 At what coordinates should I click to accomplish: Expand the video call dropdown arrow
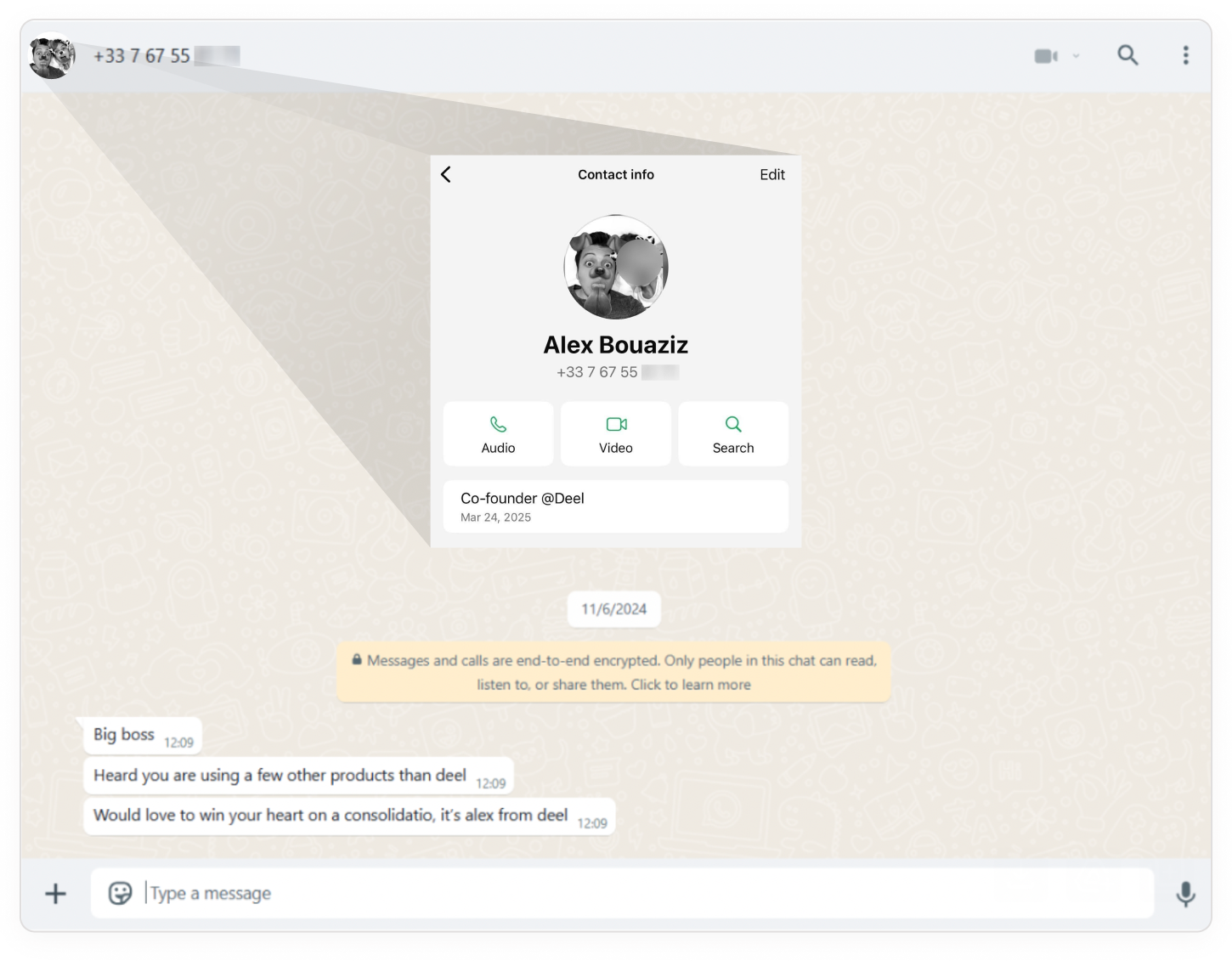click(x=1076, y=56)
